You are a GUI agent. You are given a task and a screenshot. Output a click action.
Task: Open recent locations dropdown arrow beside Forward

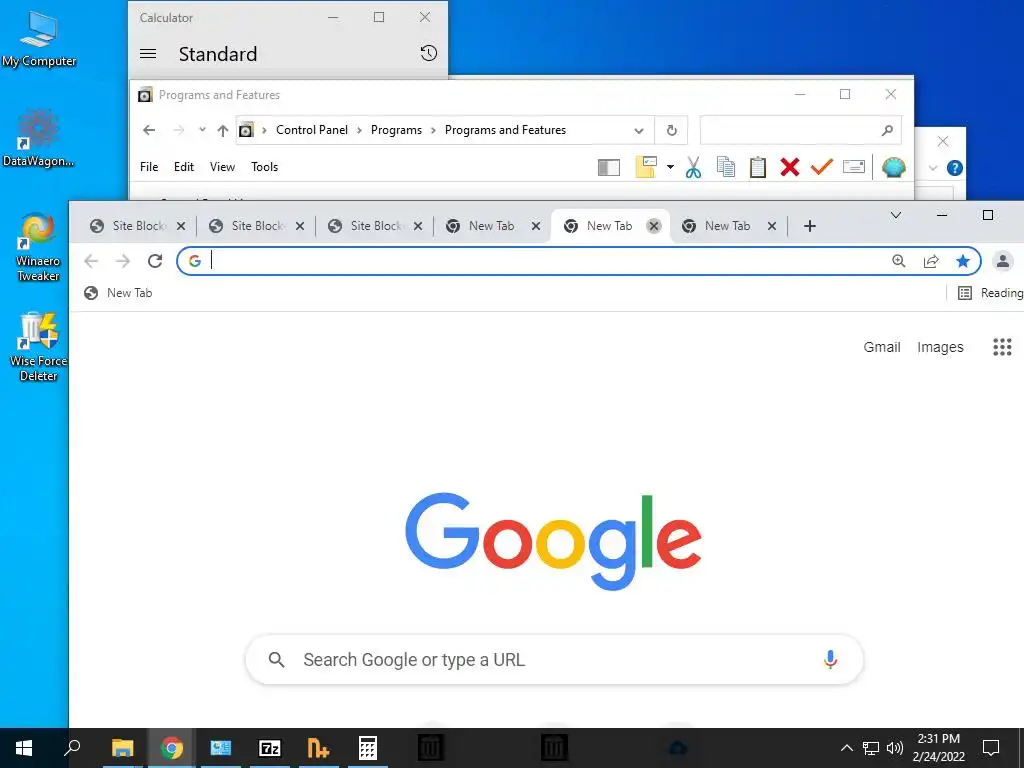pyautogui.click(x=202, y=130)
